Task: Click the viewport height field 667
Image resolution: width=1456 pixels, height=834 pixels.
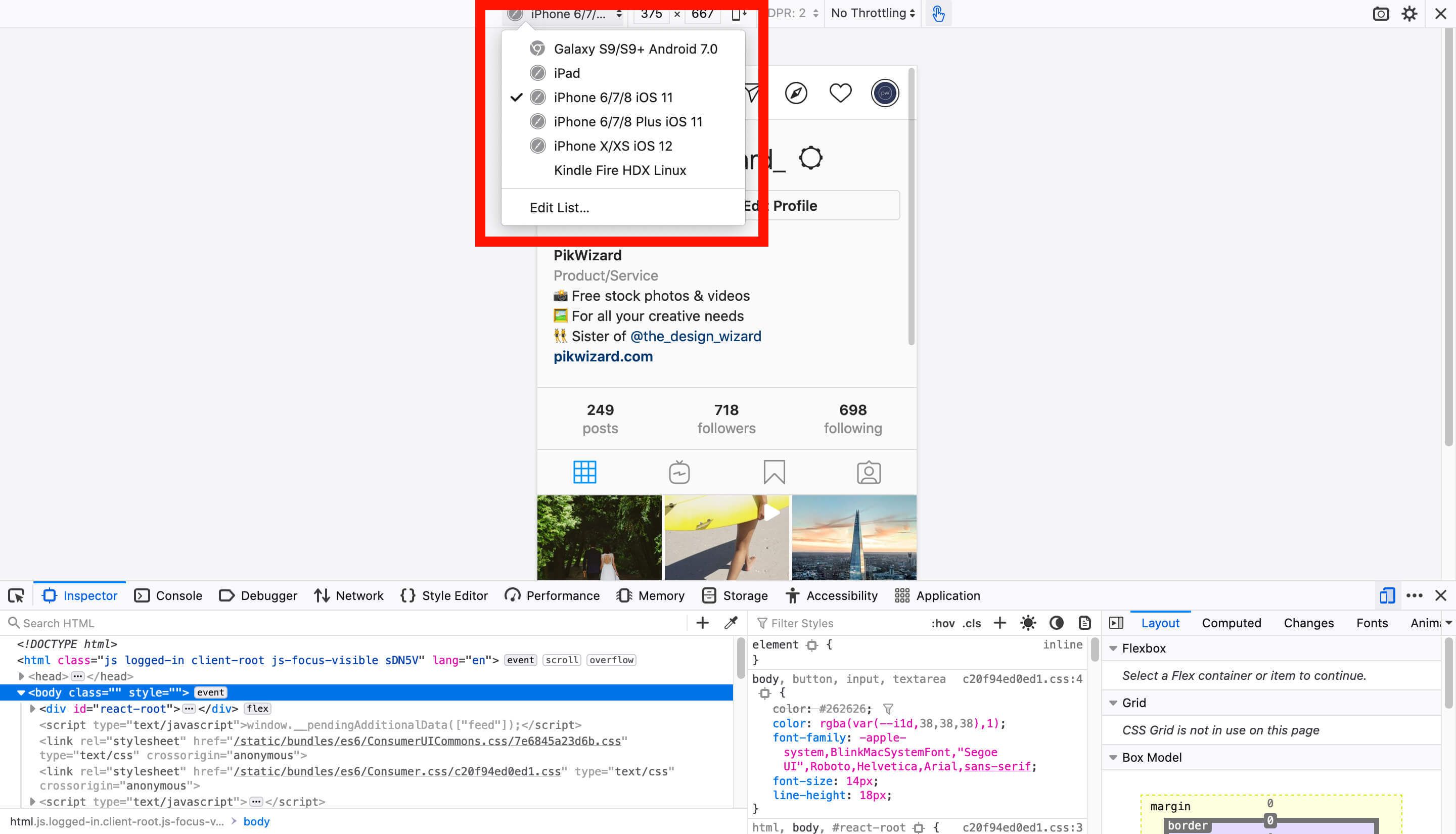Action: pos(702,14)
